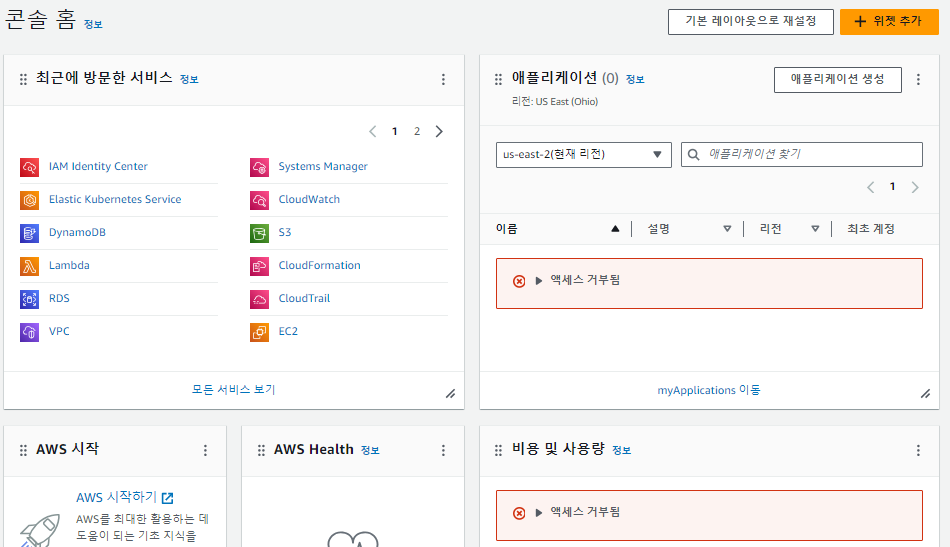
Task: Click the RDS service icon
Action: 29,299
